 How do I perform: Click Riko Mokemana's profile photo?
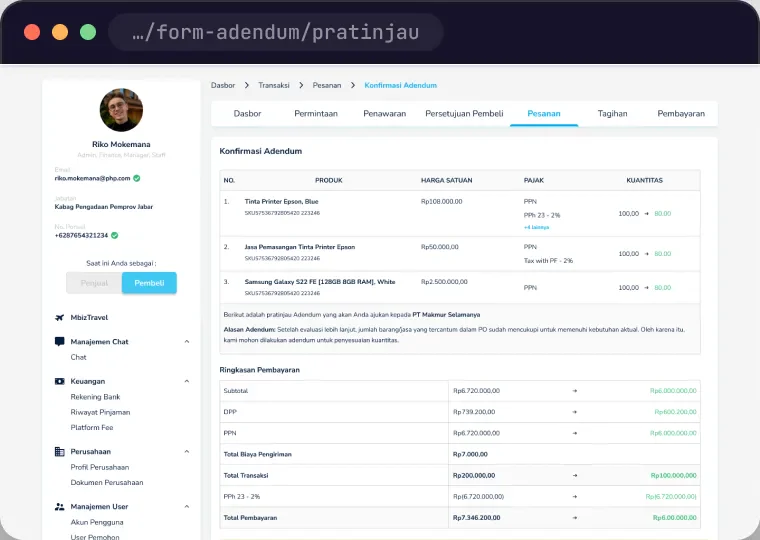coord(121,110)
